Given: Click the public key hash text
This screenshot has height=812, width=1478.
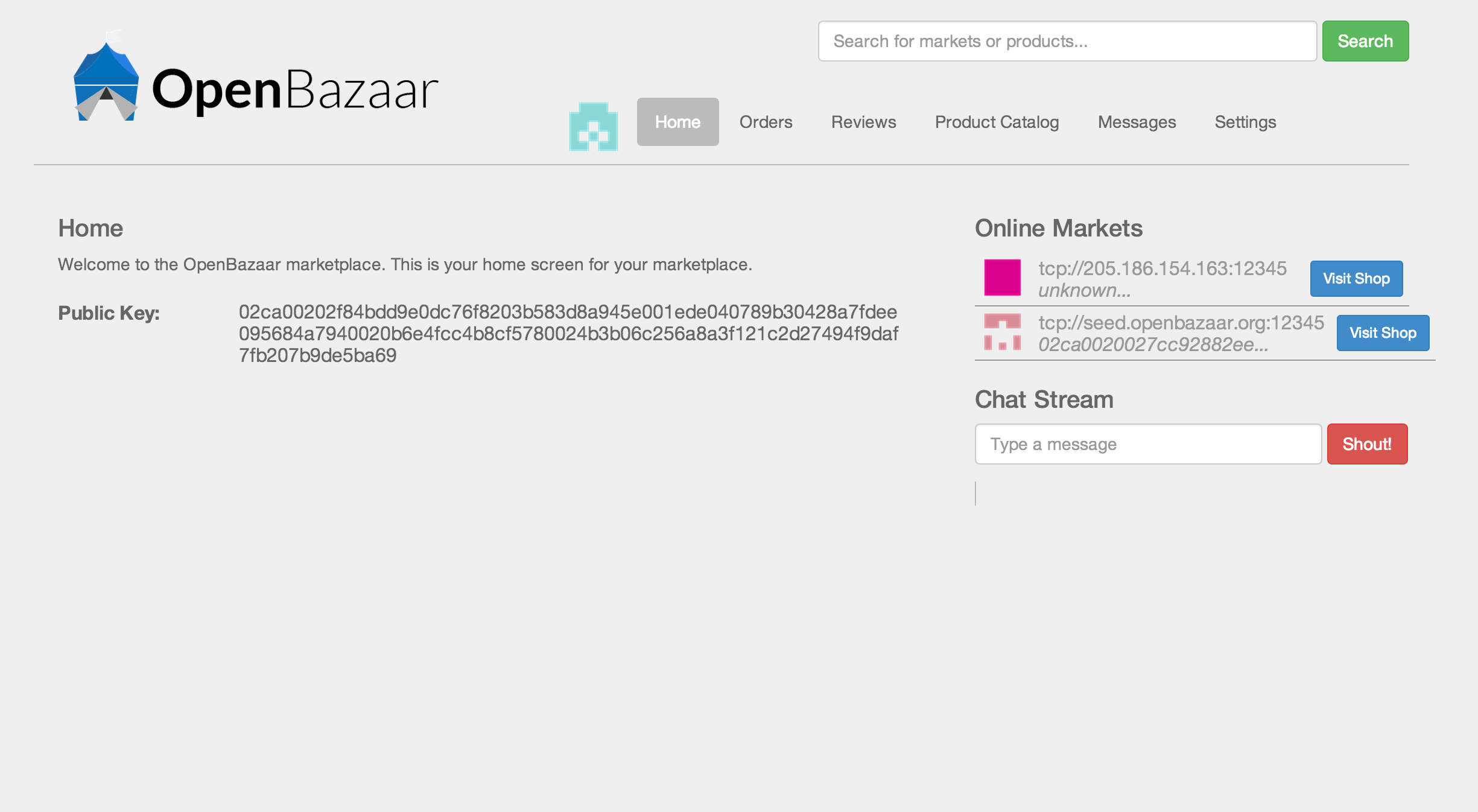Looking at the screenshot, I should click(567, 333).
